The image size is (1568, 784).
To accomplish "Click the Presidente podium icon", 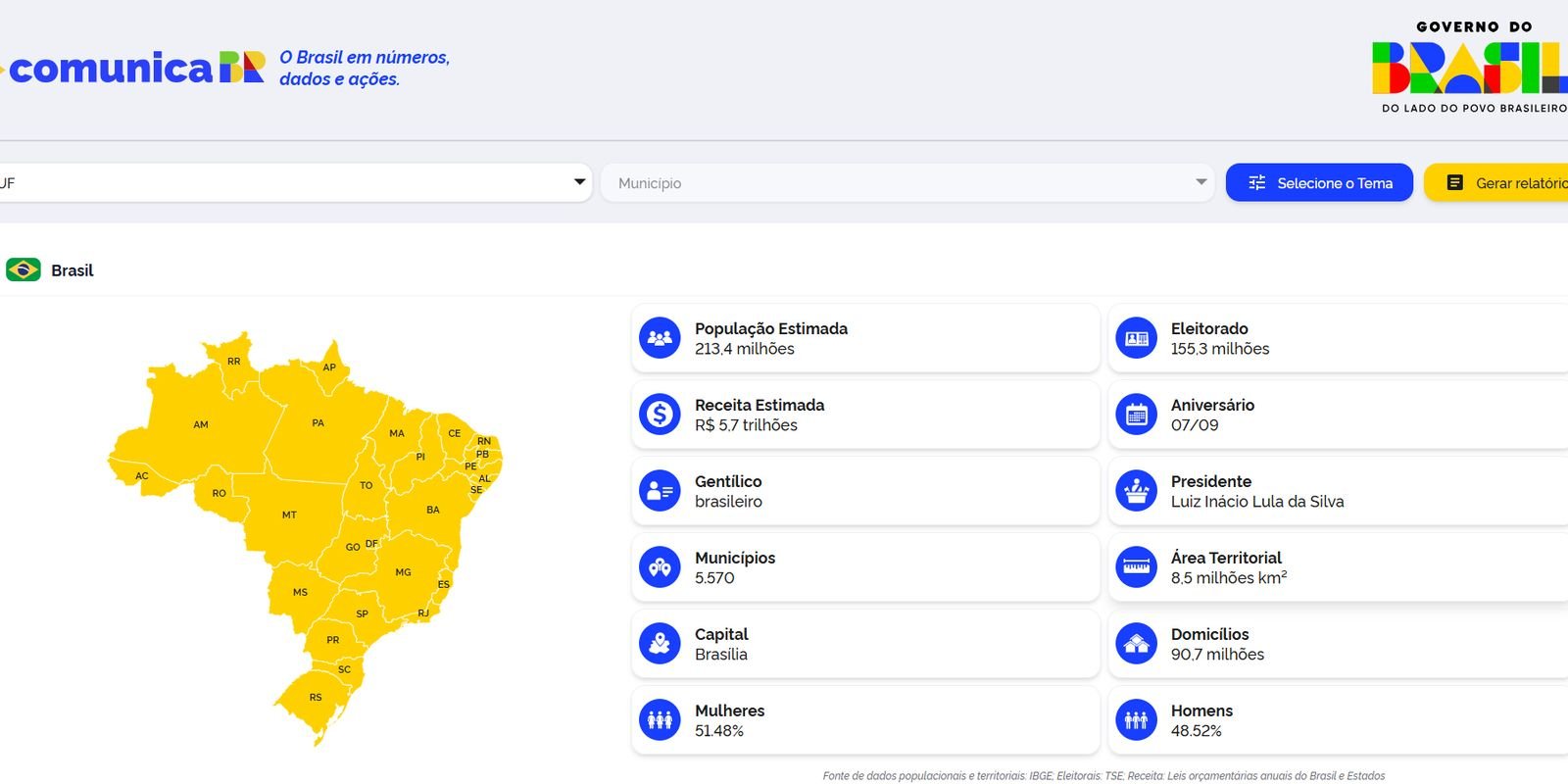I will pos(1136,491).
